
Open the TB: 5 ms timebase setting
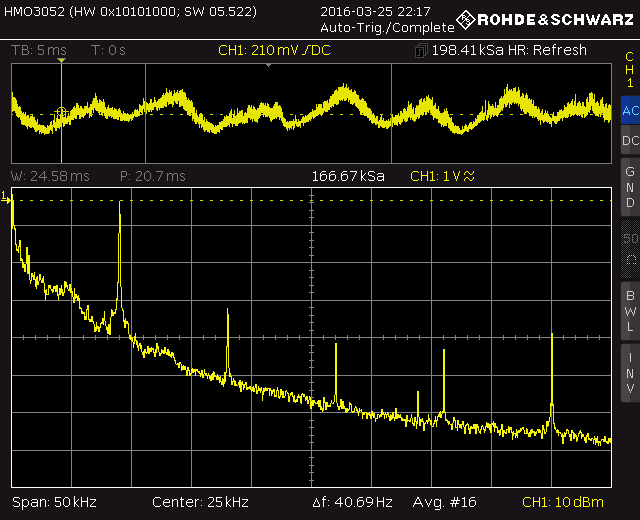point(38,50)
